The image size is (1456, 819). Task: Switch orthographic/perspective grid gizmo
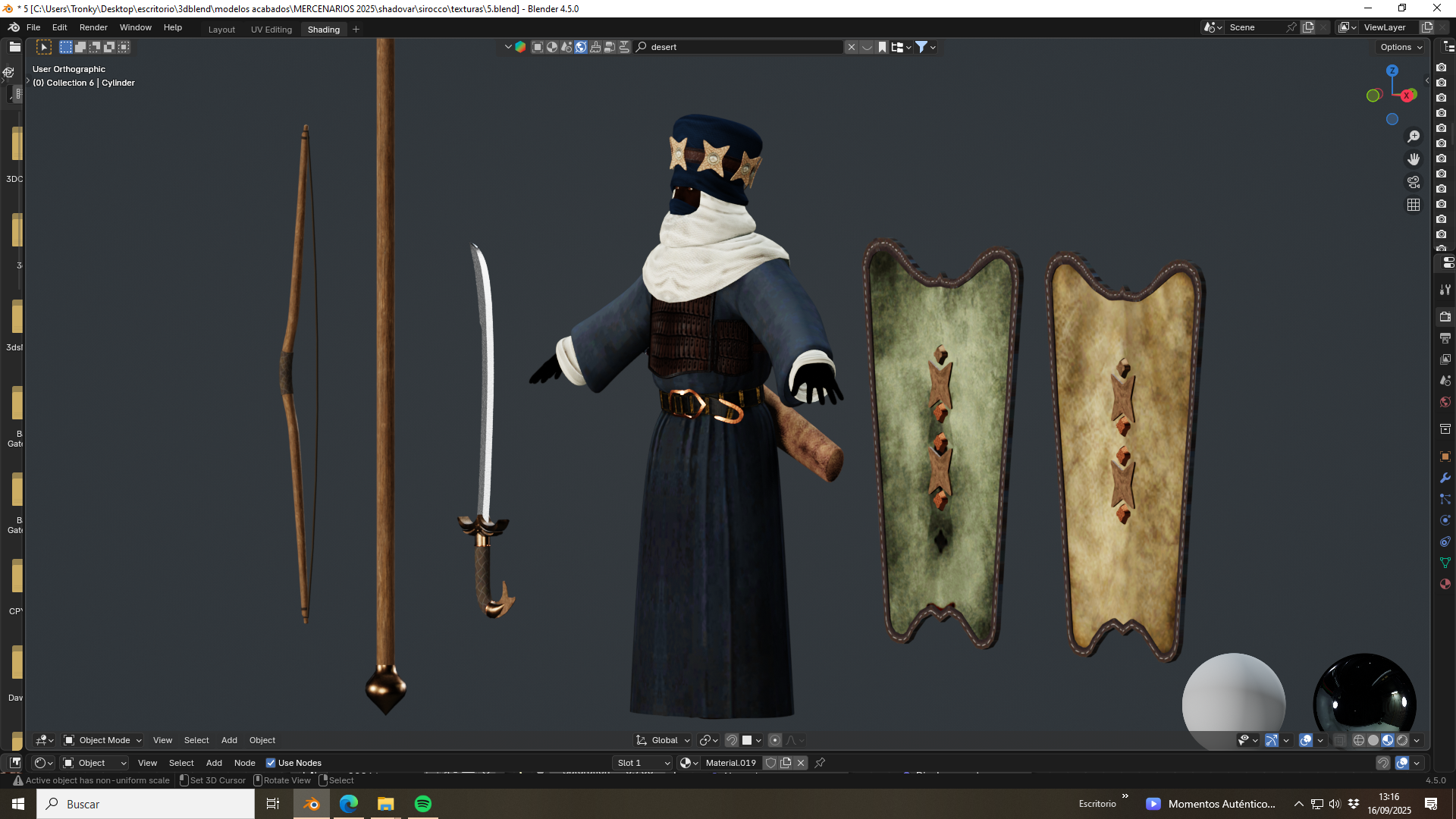click(1414, 205)
